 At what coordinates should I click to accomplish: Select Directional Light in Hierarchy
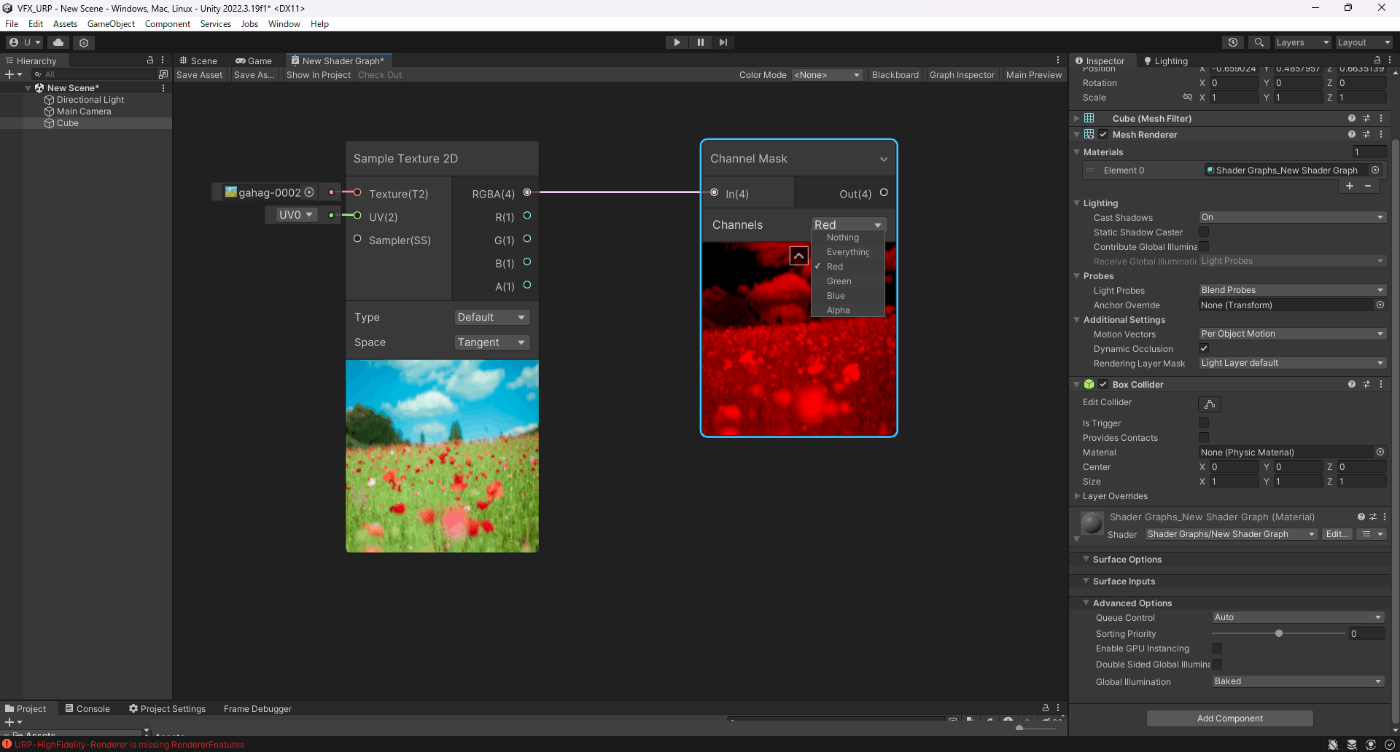point(91,100)
